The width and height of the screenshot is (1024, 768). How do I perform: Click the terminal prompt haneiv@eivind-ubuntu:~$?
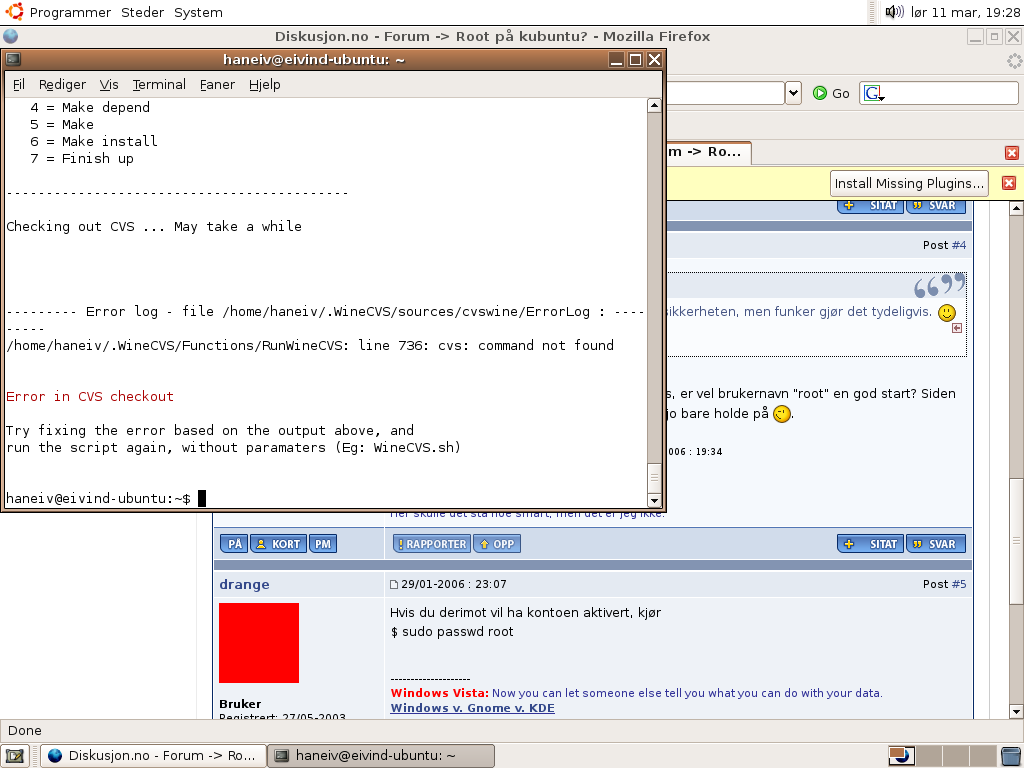click(99, 498)
